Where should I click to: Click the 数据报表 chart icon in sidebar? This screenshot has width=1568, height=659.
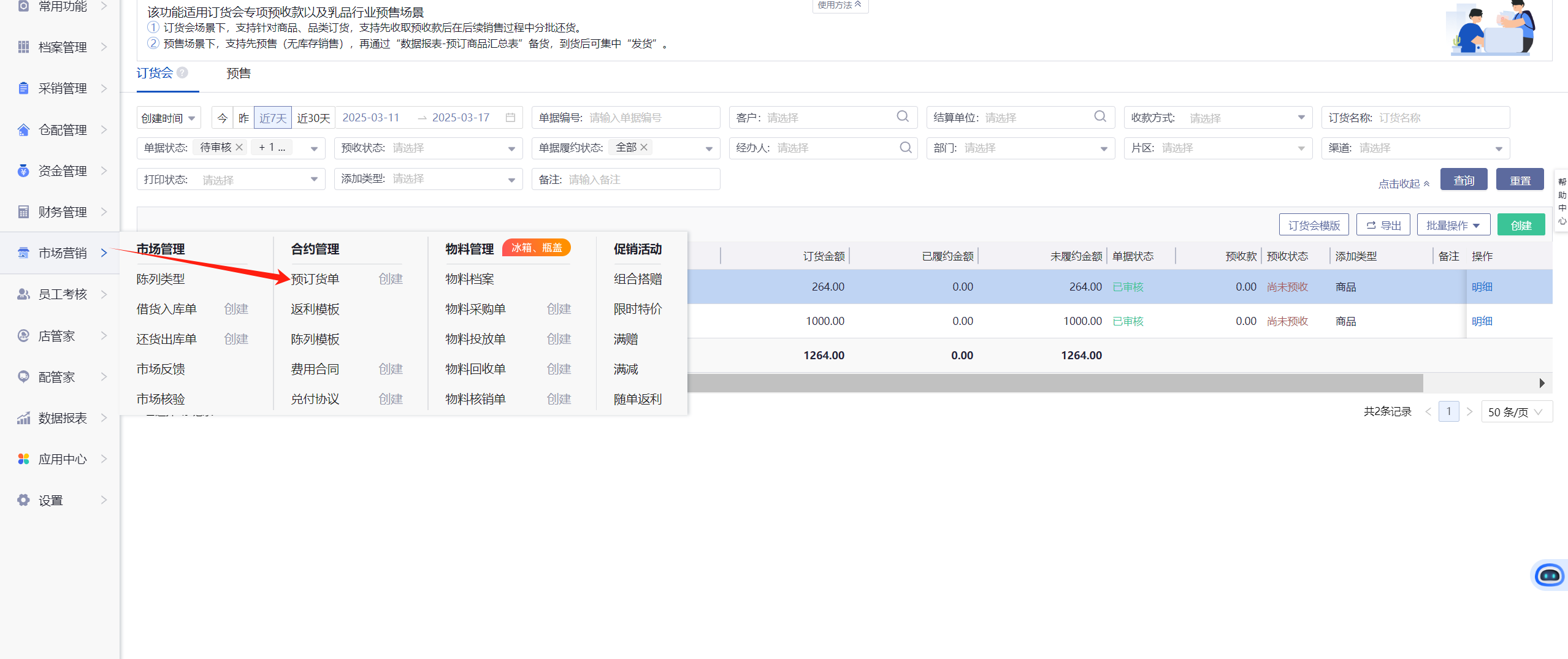pyautogui.click(x=23, y=418)
